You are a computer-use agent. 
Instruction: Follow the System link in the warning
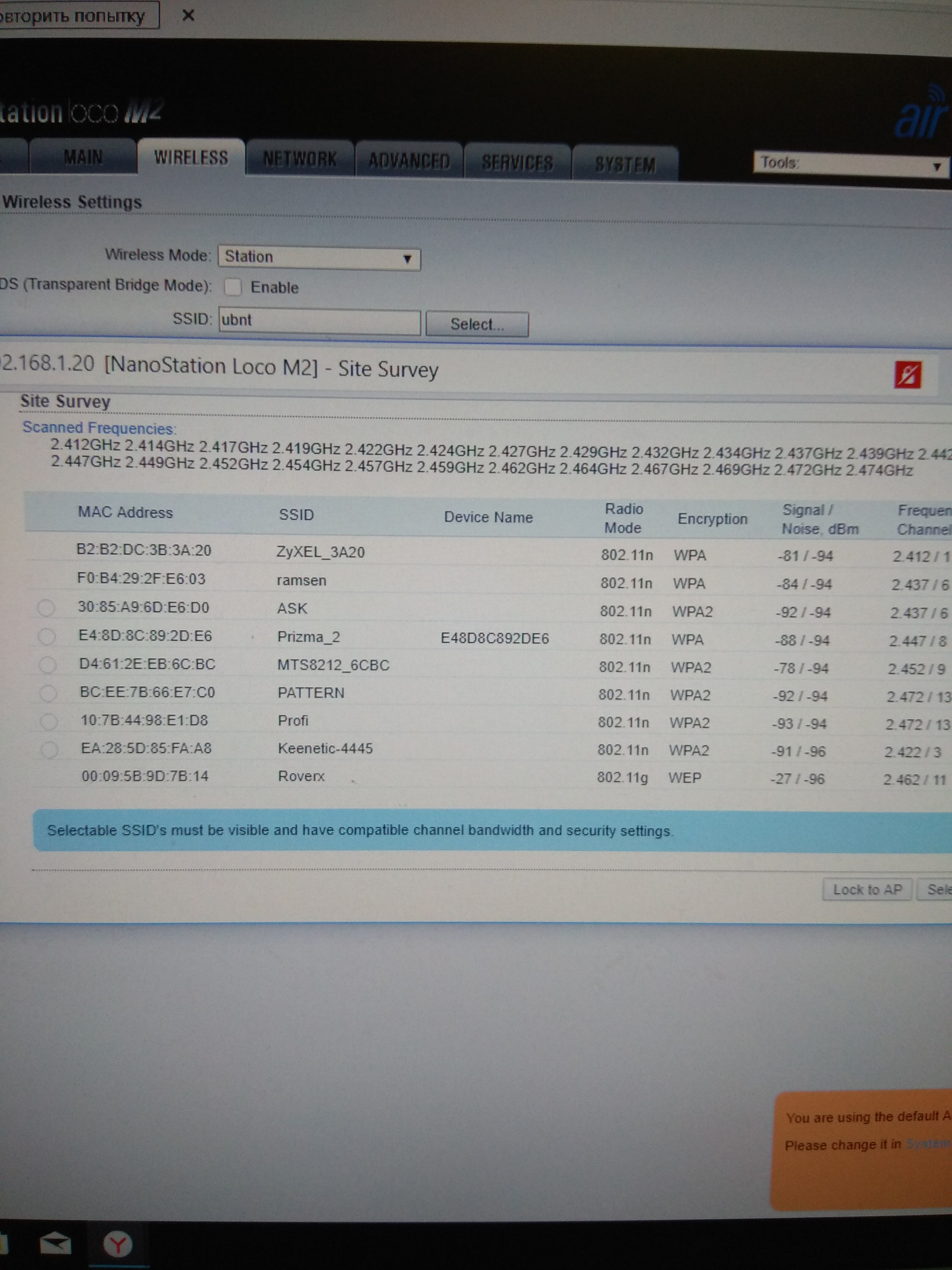pos(929,1144)
